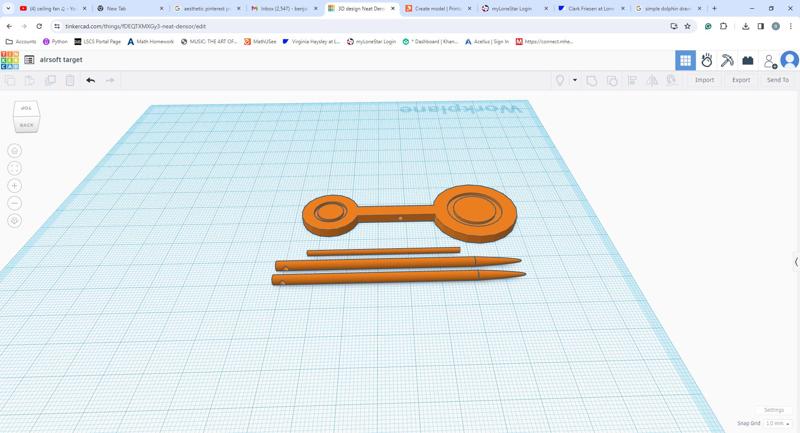
Task: Click the undo arrow in the toolbar
Action: (90, 80)
